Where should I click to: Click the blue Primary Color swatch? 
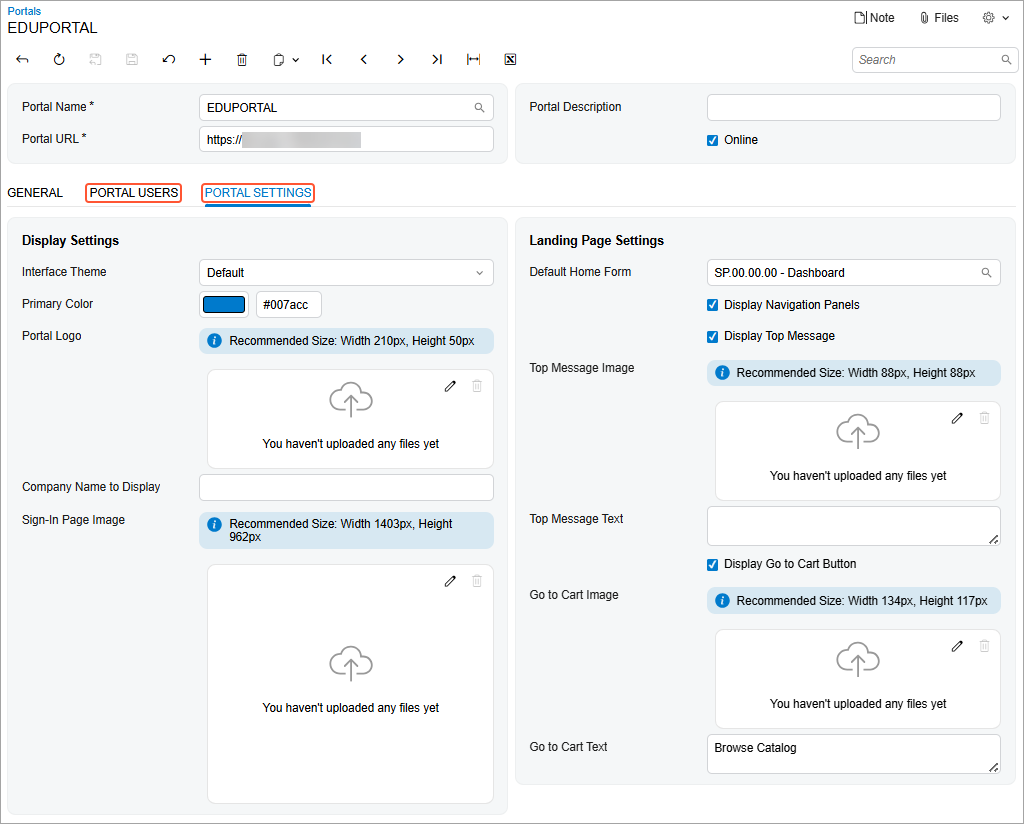point(224,305)
